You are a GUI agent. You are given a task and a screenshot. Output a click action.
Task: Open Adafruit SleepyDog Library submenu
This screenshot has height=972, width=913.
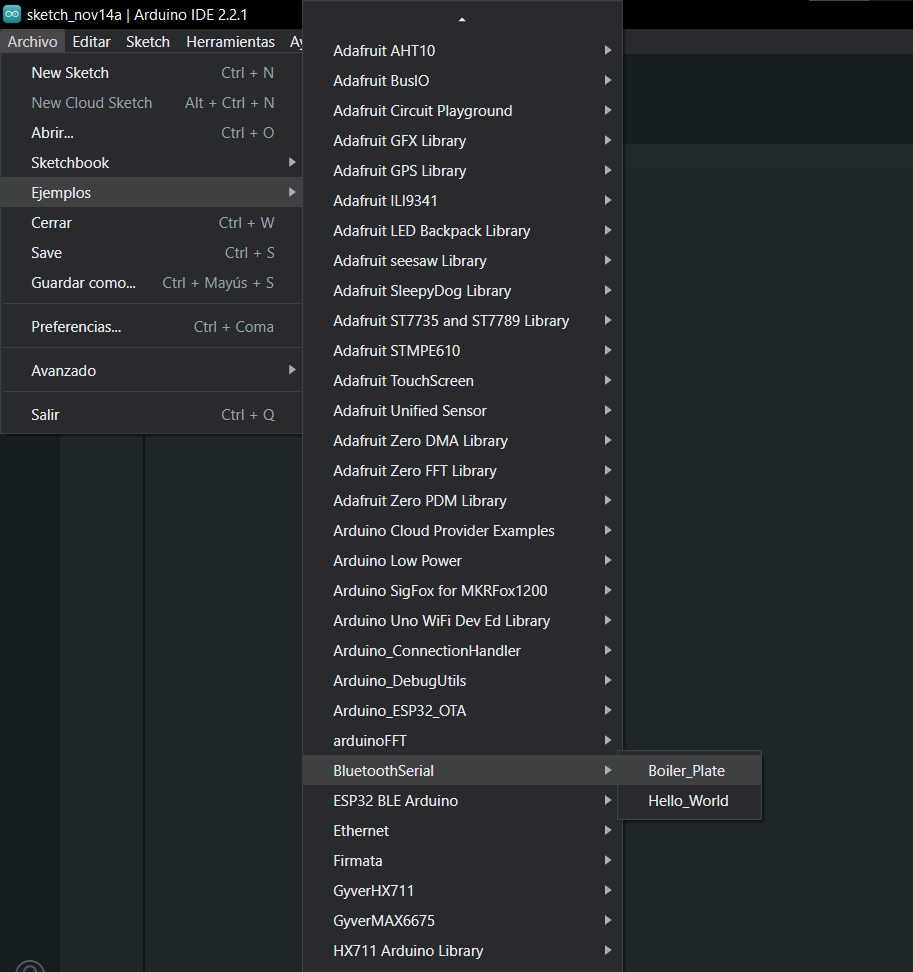(x=462, y=291)
